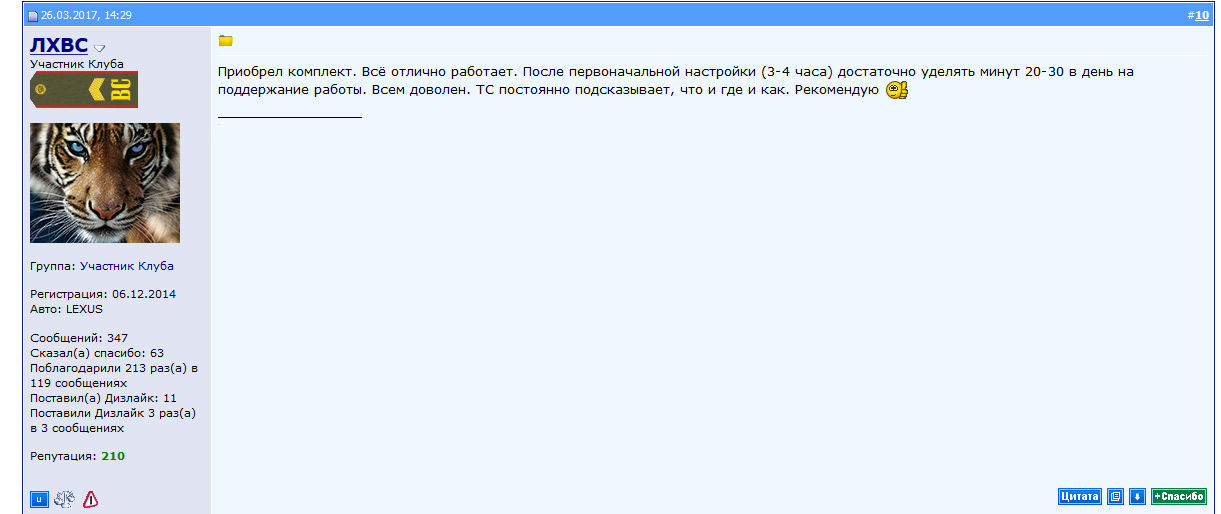The image size is (1221, 514).
Task: Click the blue down-arrow quick reply icon
Action: pyautogui.click(x=1137, y=496)
